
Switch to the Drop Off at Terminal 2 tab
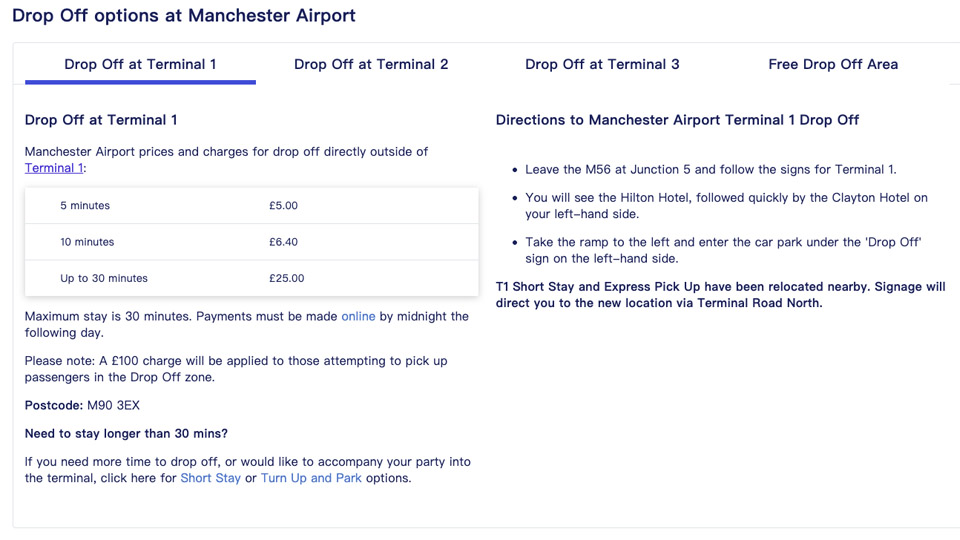point(371,64)
